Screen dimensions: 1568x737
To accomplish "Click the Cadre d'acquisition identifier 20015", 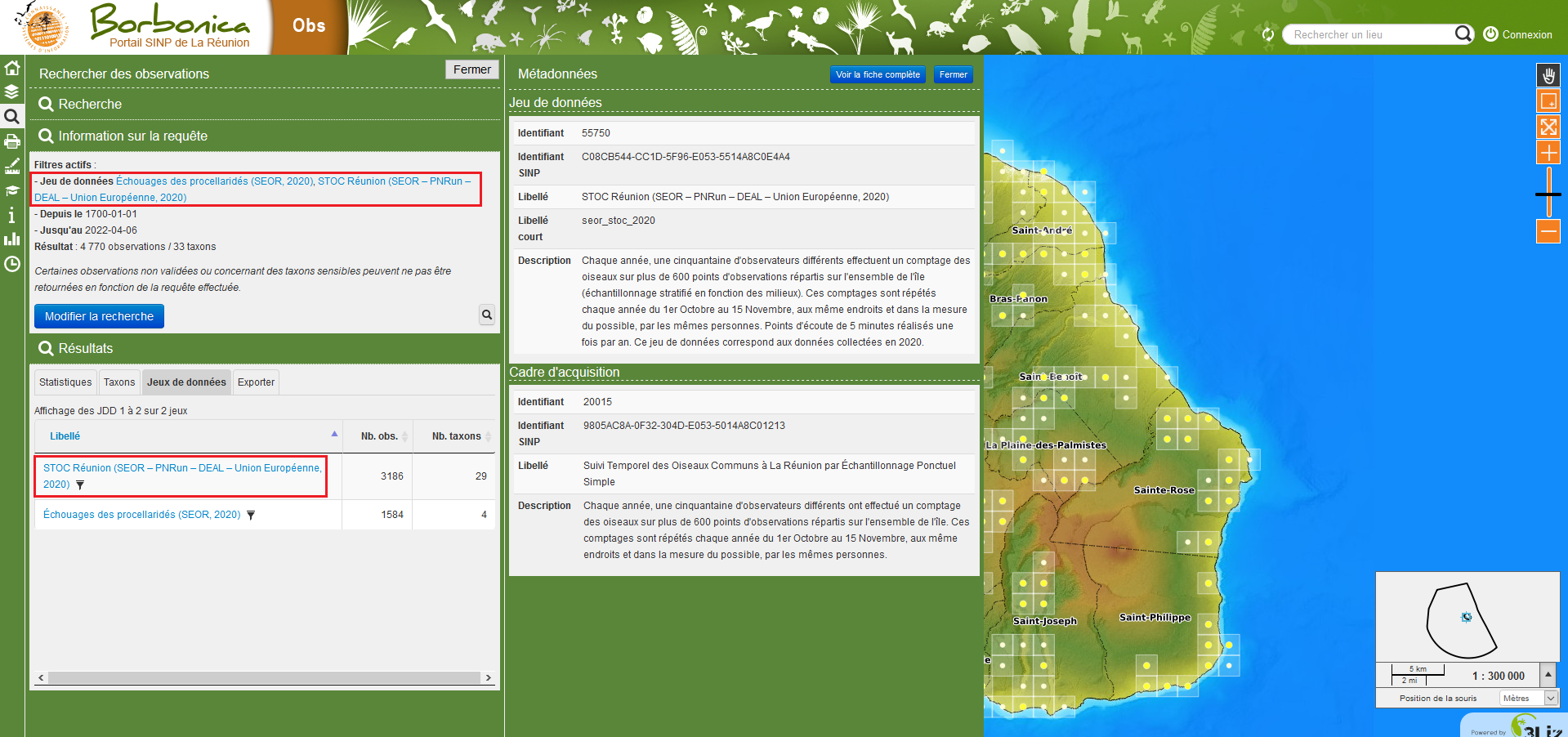I will (x=597, y=402).
